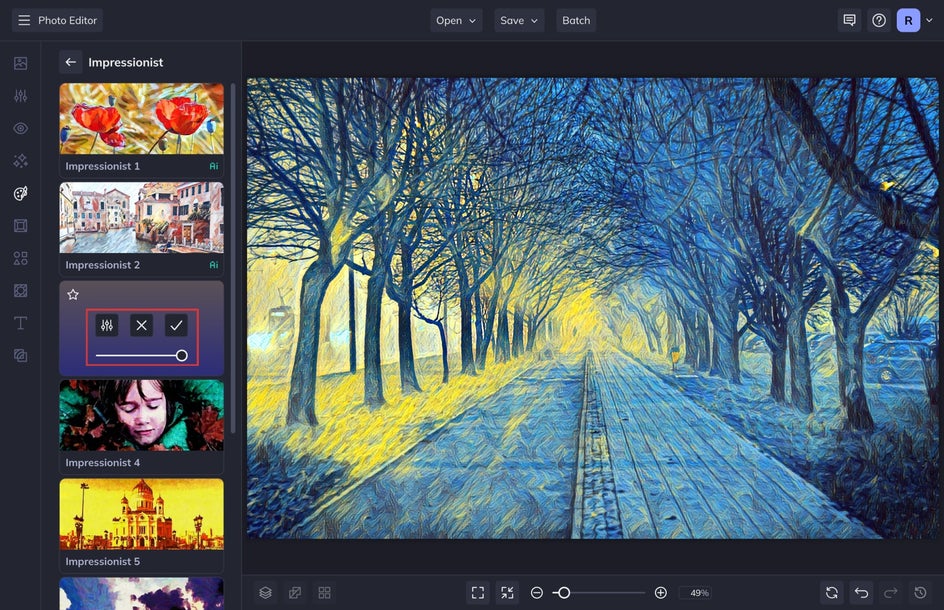Screen dimensions: 944x610
Task: Open the Edit adjustments sliders sidebar icon
Action: pos(20,96)
